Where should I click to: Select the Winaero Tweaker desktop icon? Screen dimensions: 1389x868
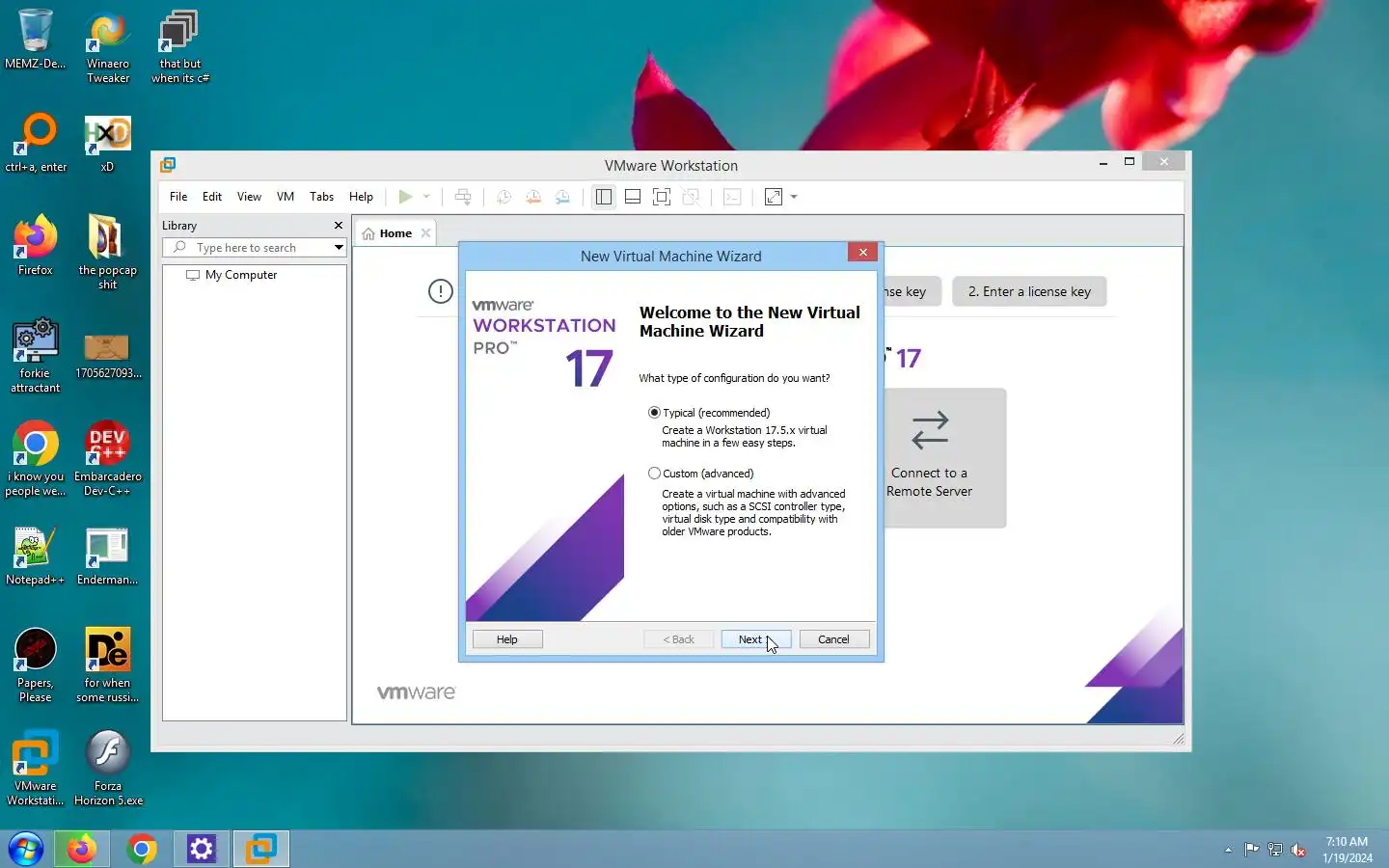click(x=108, y=47)
